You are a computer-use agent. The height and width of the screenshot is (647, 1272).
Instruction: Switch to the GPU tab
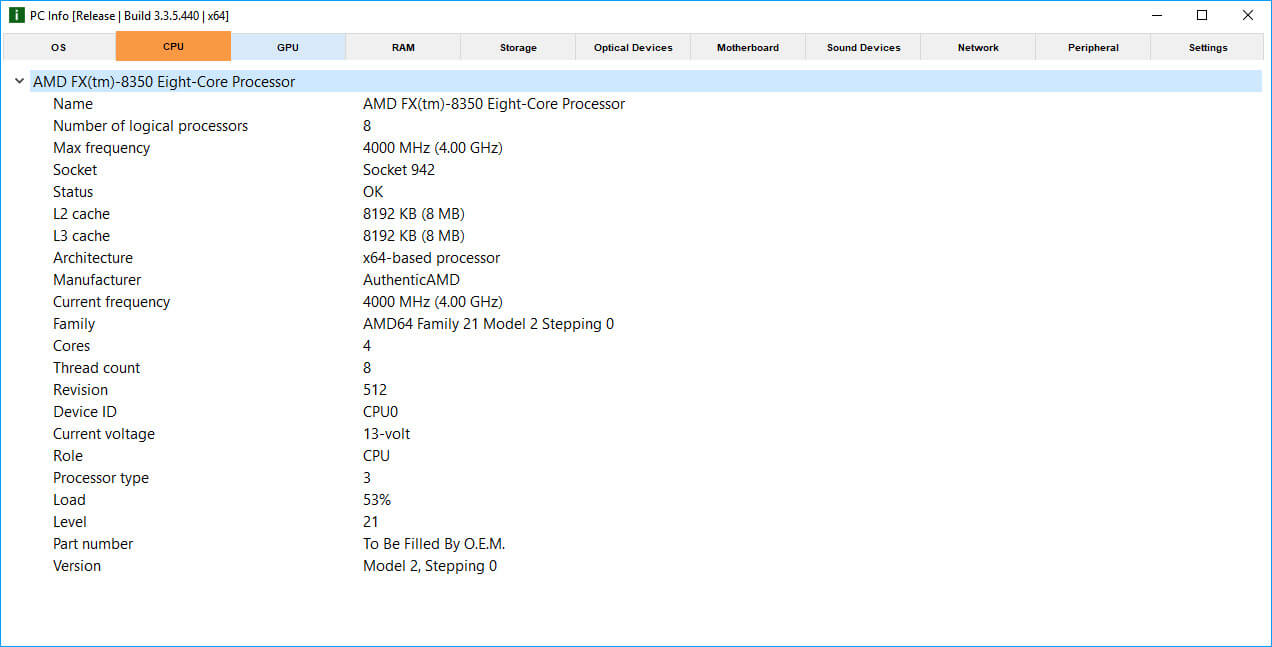tap(287, 46)
